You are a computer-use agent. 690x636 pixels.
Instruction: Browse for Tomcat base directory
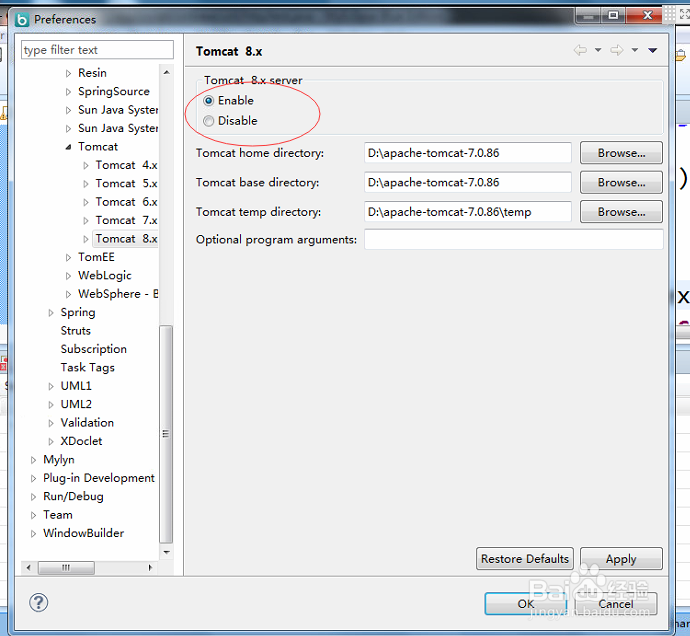[x=621, y=182]
